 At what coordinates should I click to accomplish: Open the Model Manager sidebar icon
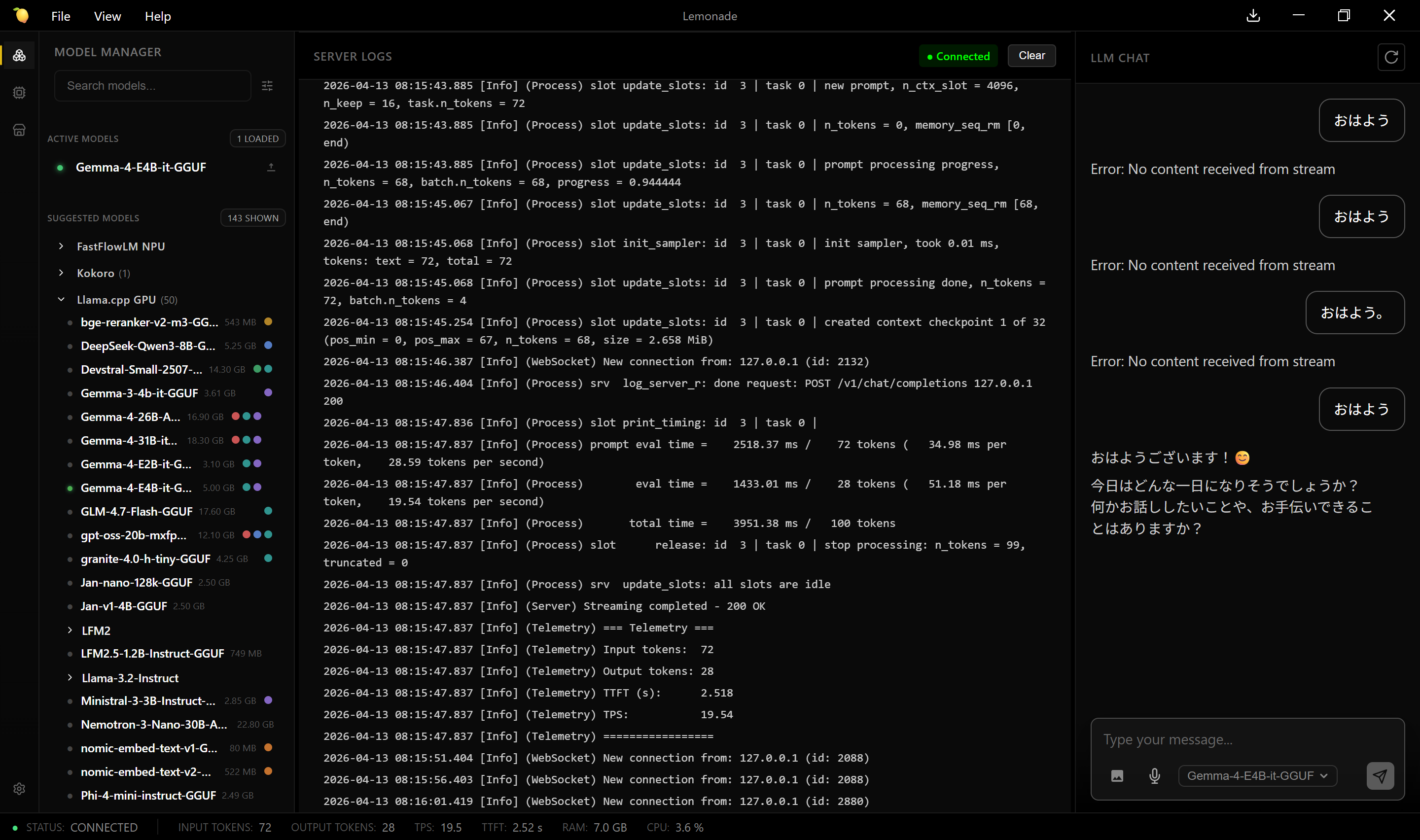pos(19,56)
